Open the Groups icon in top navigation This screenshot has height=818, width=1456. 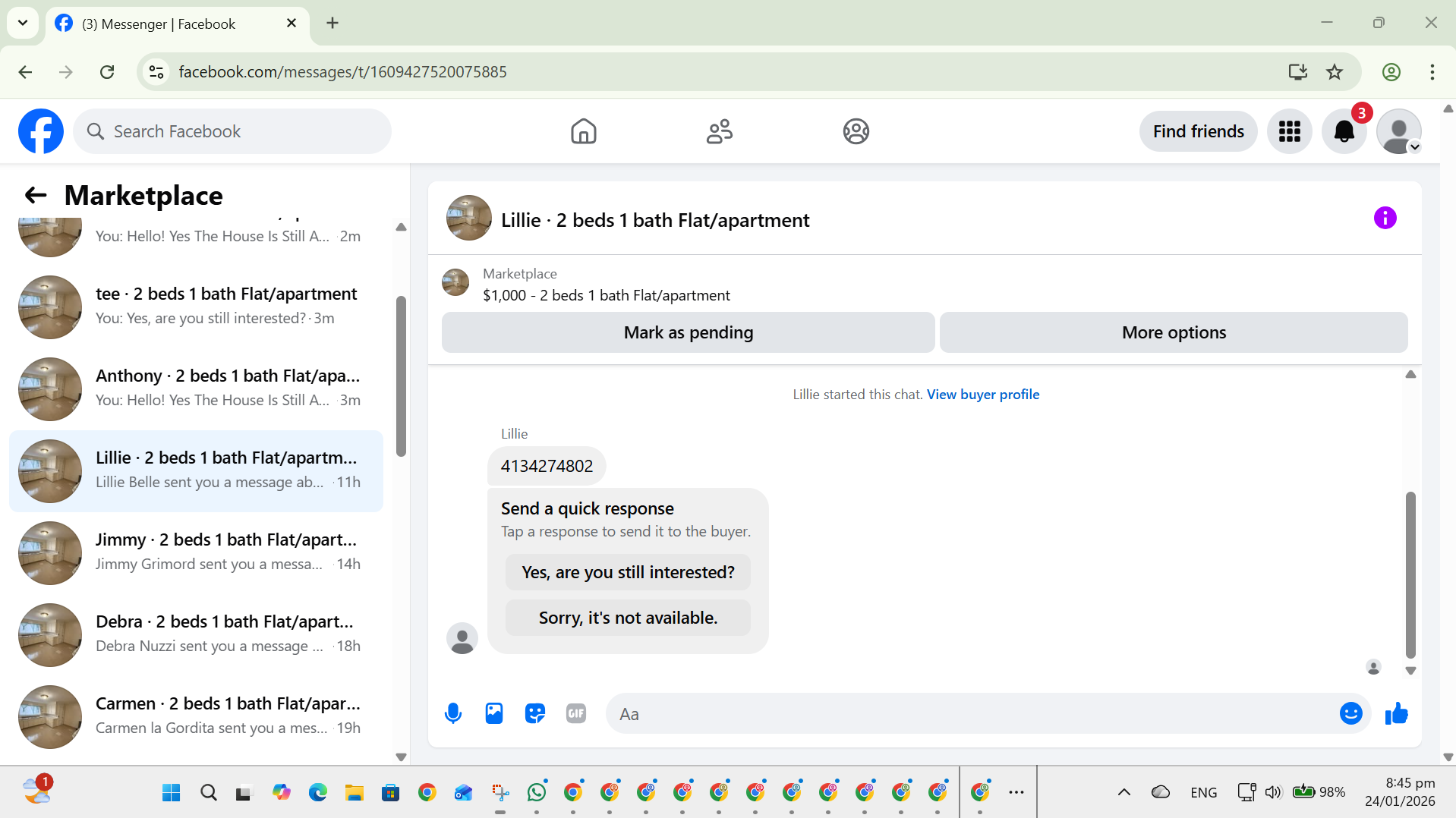point(856,131)
